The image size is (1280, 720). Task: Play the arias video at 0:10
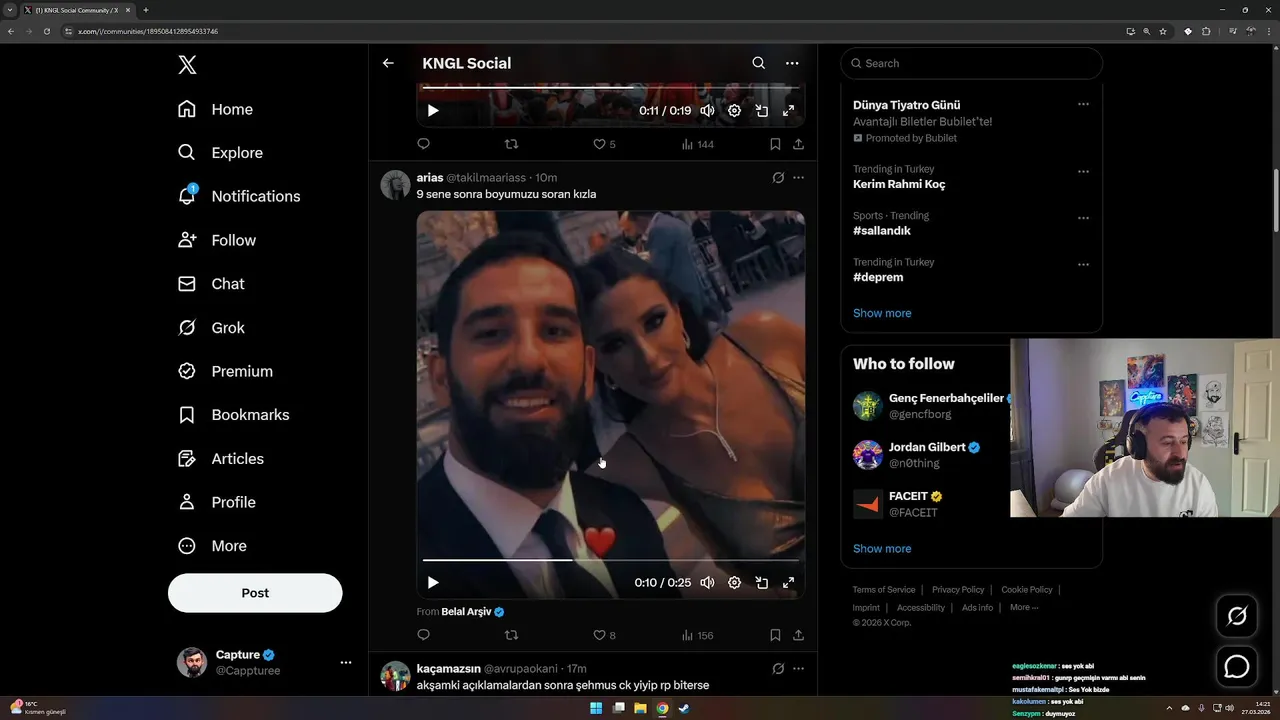click(x=433, y=583)
